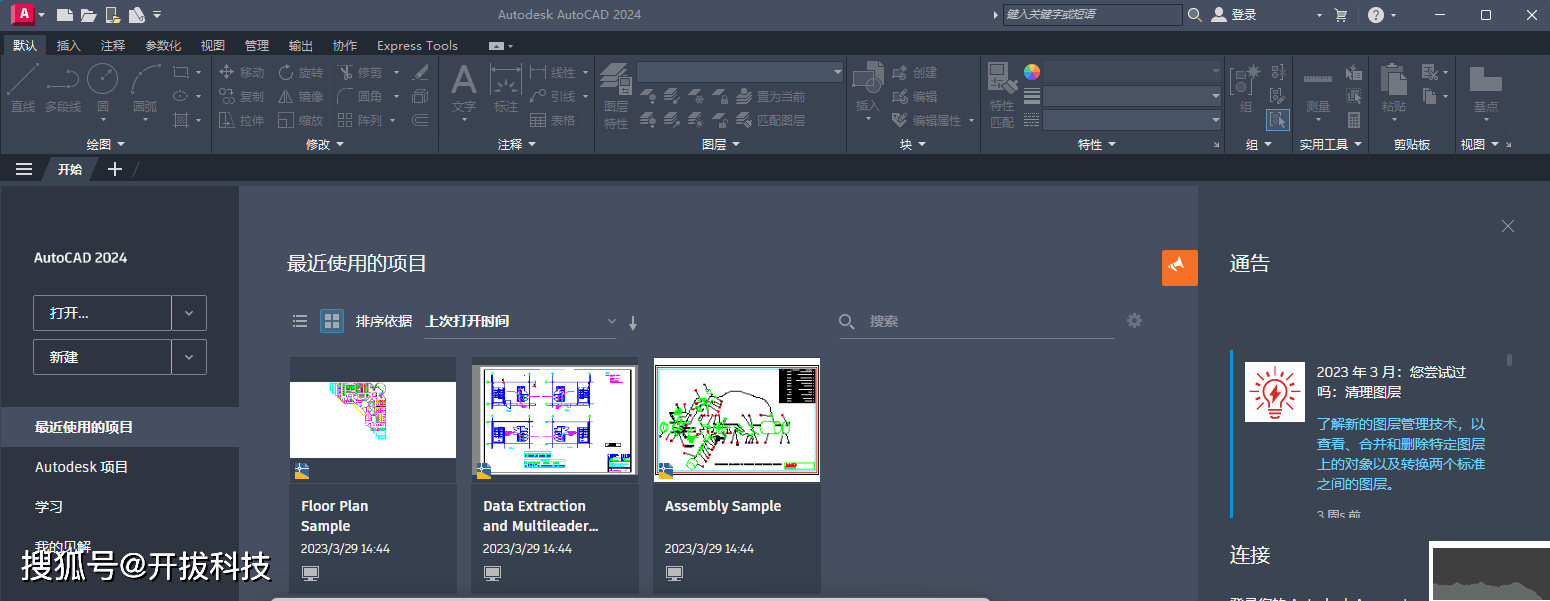Click the search magnifier icon in the title bar
The image size is (1550, 601).
[1195, 15]
